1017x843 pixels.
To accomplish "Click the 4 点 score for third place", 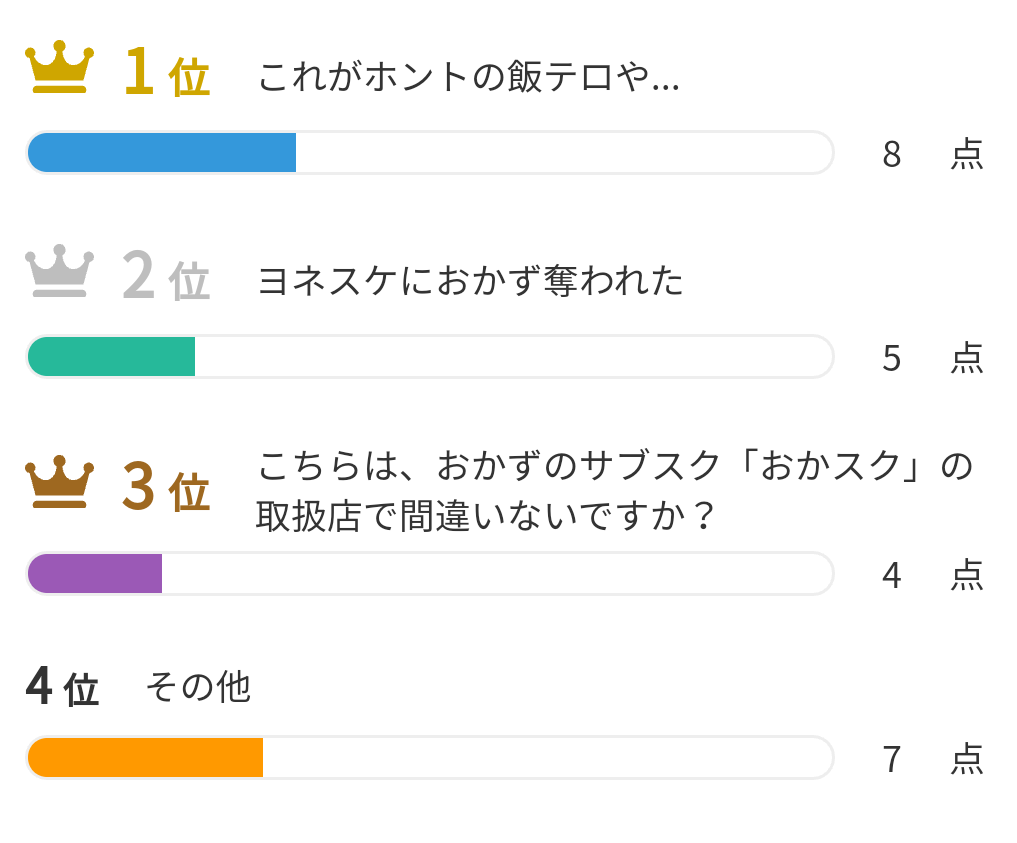I will pyautogui.click(x=933, y=575).
